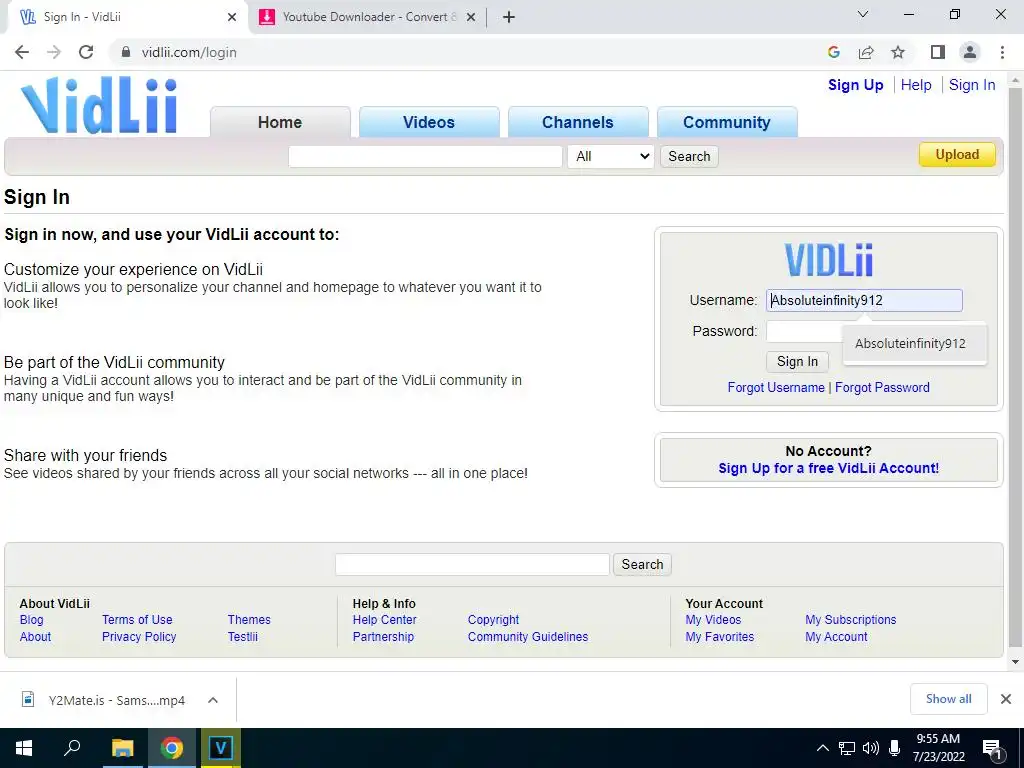Screen dimensions: 1024x768
Task: Open the Channels navigation tab
Action: 578,122
